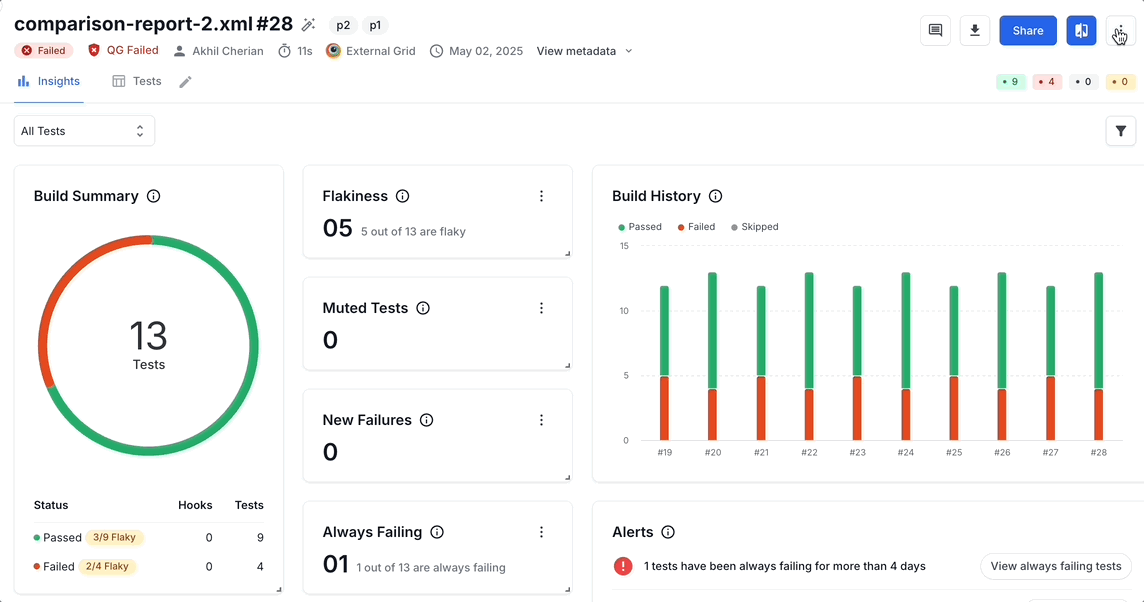Click View always failing tests button
Viewport: 1144px width, 602px height.
pyautogui.click(x=1055, y=566)
